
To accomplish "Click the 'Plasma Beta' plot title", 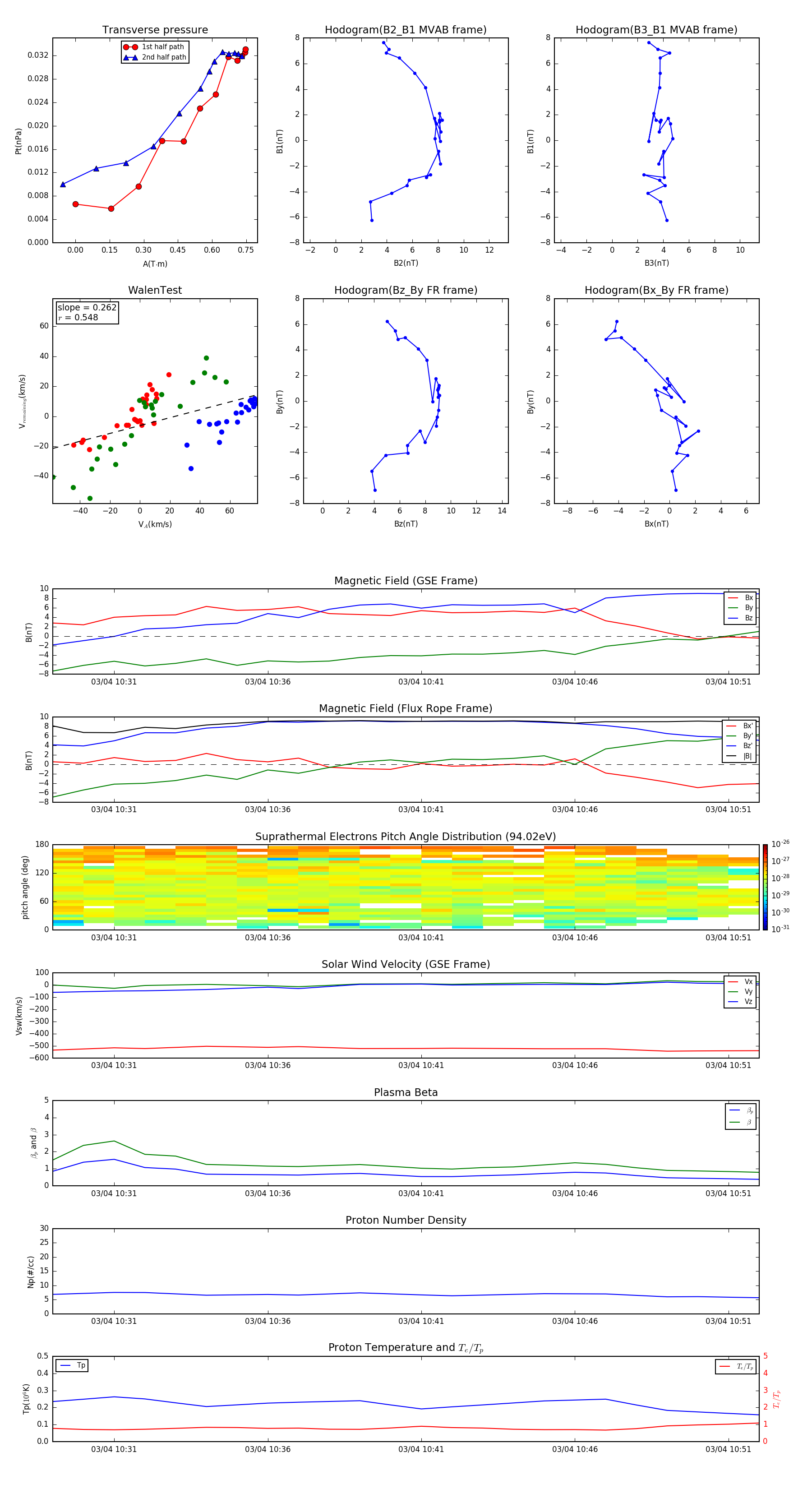I will pos(406,1093).
